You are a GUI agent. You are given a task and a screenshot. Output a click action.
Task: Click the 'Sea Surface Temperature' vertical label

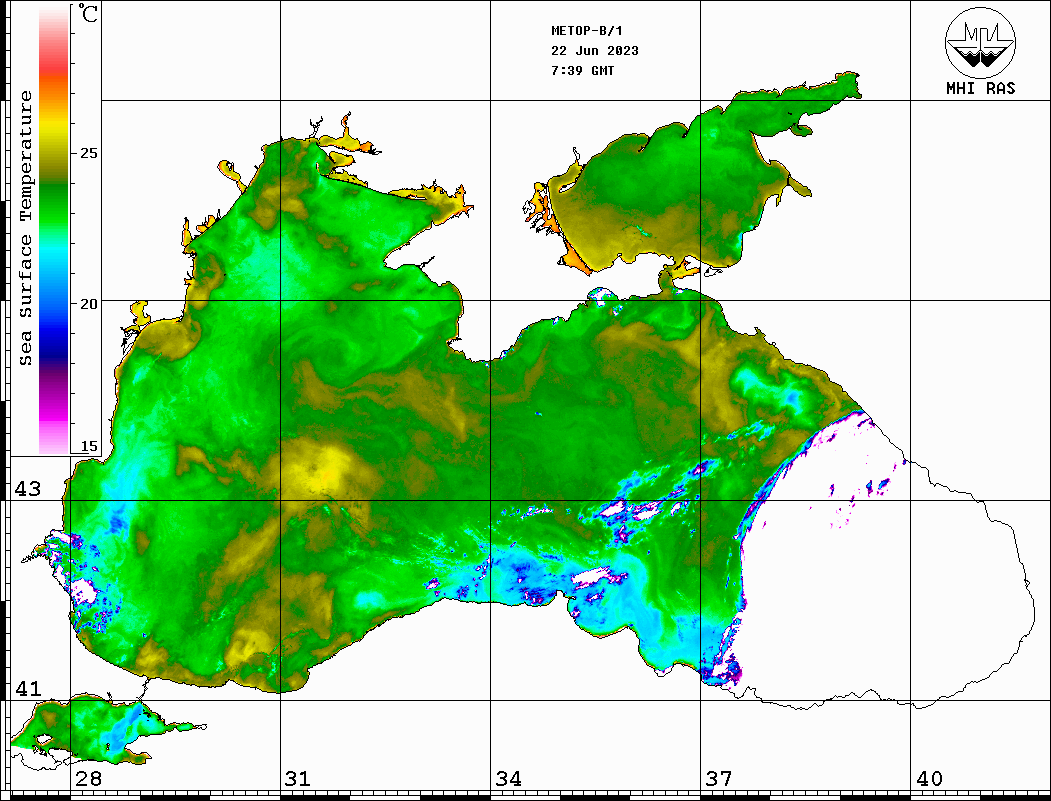(25, 228)
